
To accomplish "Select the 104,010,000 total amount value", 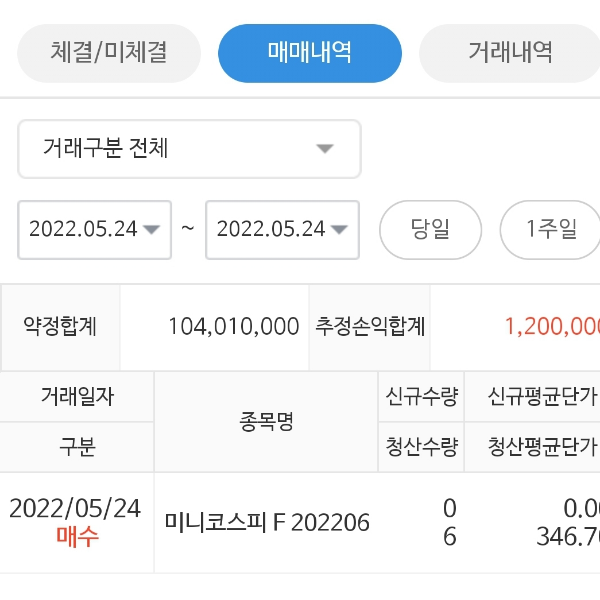I will click(233, 326).
